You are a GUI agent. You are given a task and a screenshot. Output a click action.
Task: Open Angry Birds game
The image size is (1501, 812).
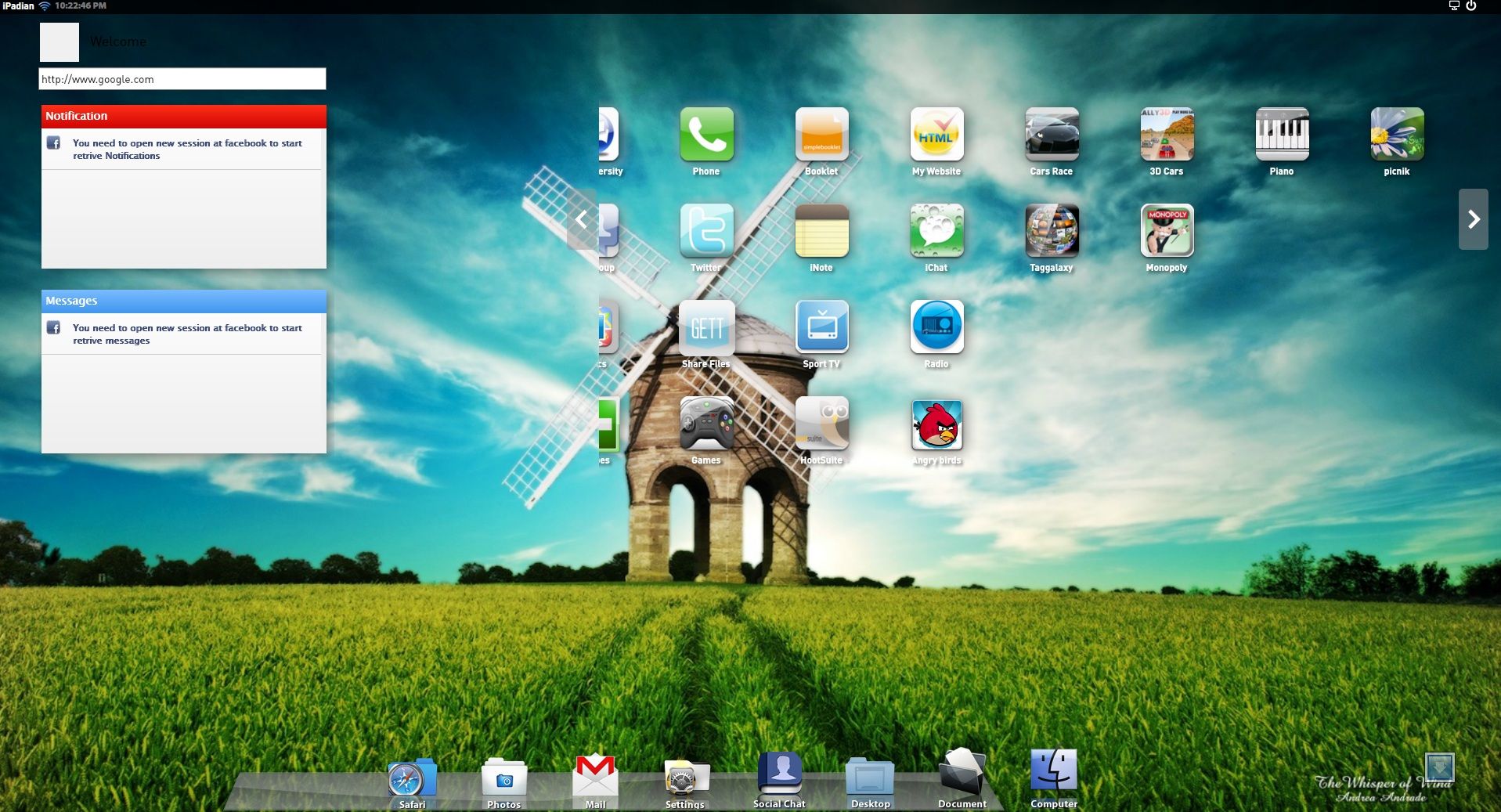pos(936,424)
